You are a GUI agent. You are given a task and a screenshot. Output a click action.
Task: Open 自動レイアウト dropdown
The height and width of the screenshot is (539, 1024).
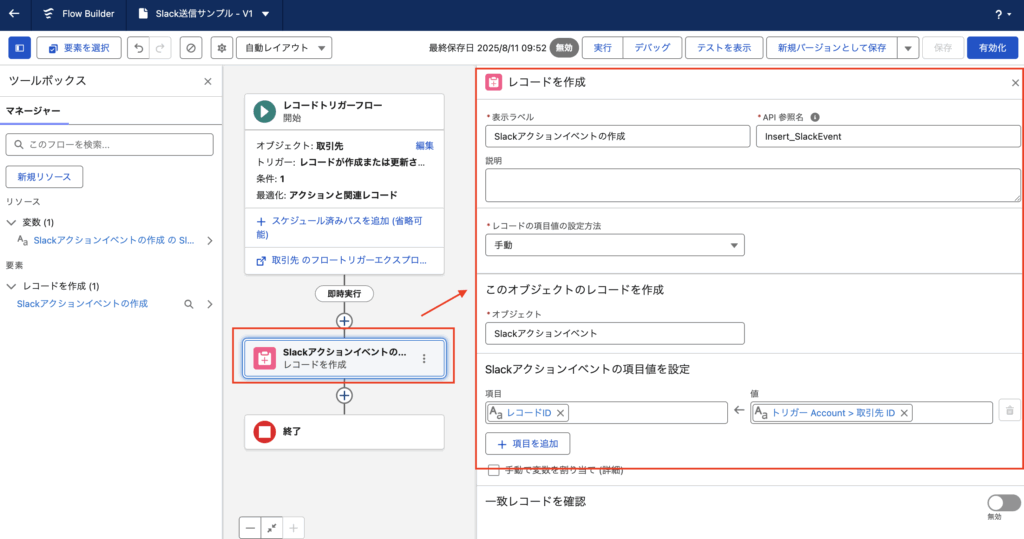click(283, 48)
